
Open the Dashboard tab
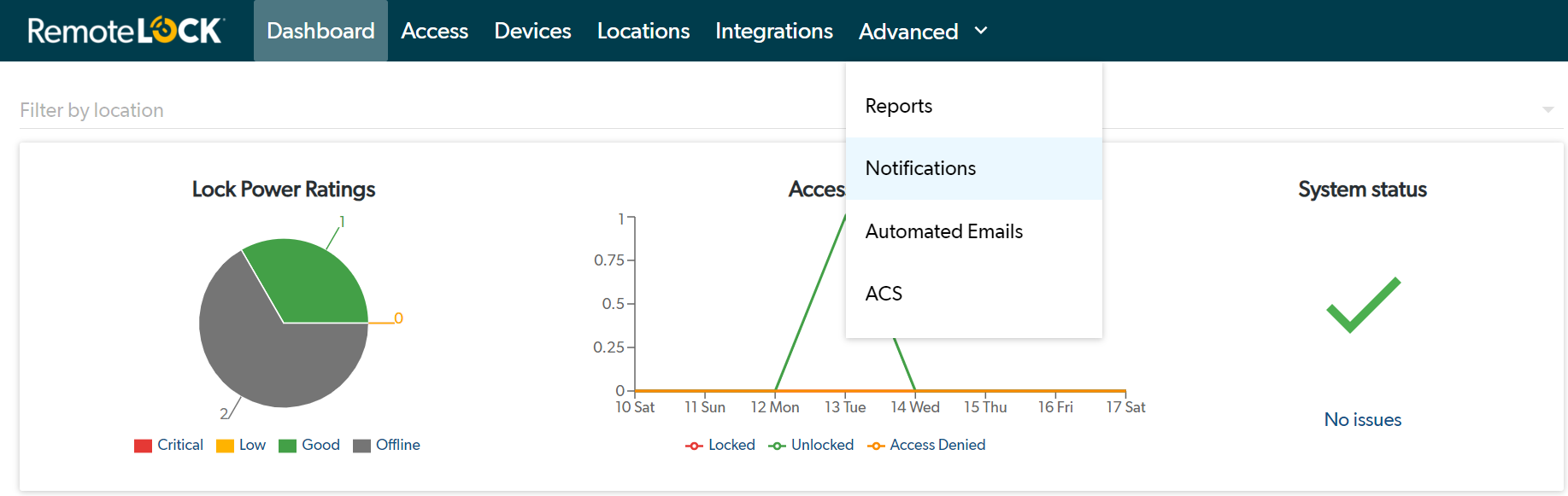click(x=320, y=31)
